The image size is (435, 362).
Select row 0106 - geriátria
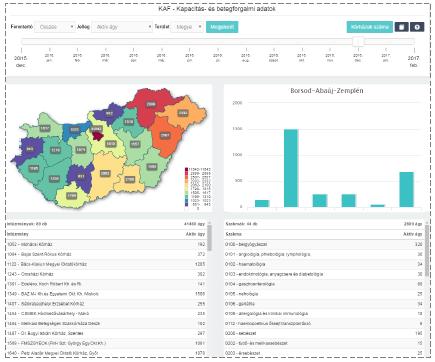click(324, 304)
